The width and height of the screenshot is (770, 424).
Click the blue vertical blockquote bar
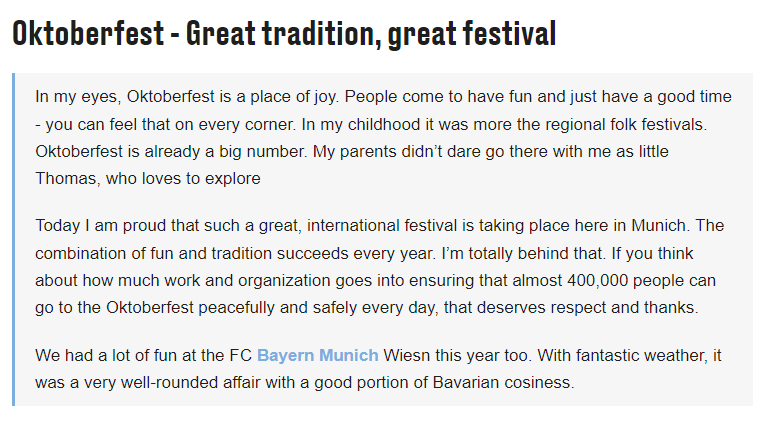click(x=13, y=239)
